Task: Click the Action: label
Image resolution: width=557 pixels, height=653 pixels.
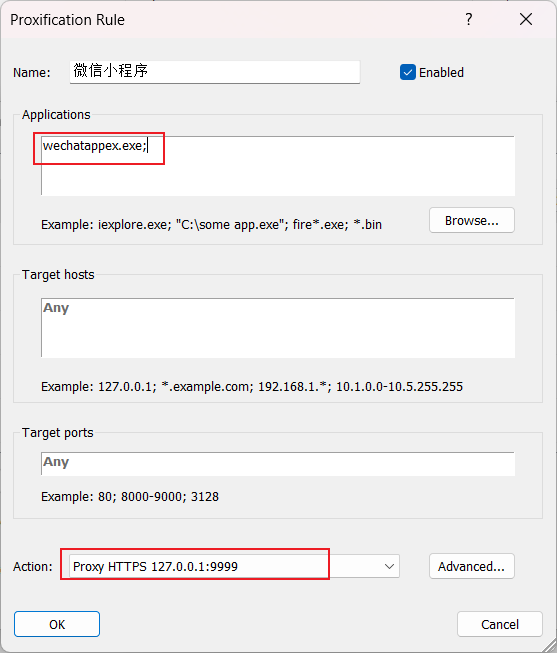Action: pyautogui.click(x=33, y=566)
